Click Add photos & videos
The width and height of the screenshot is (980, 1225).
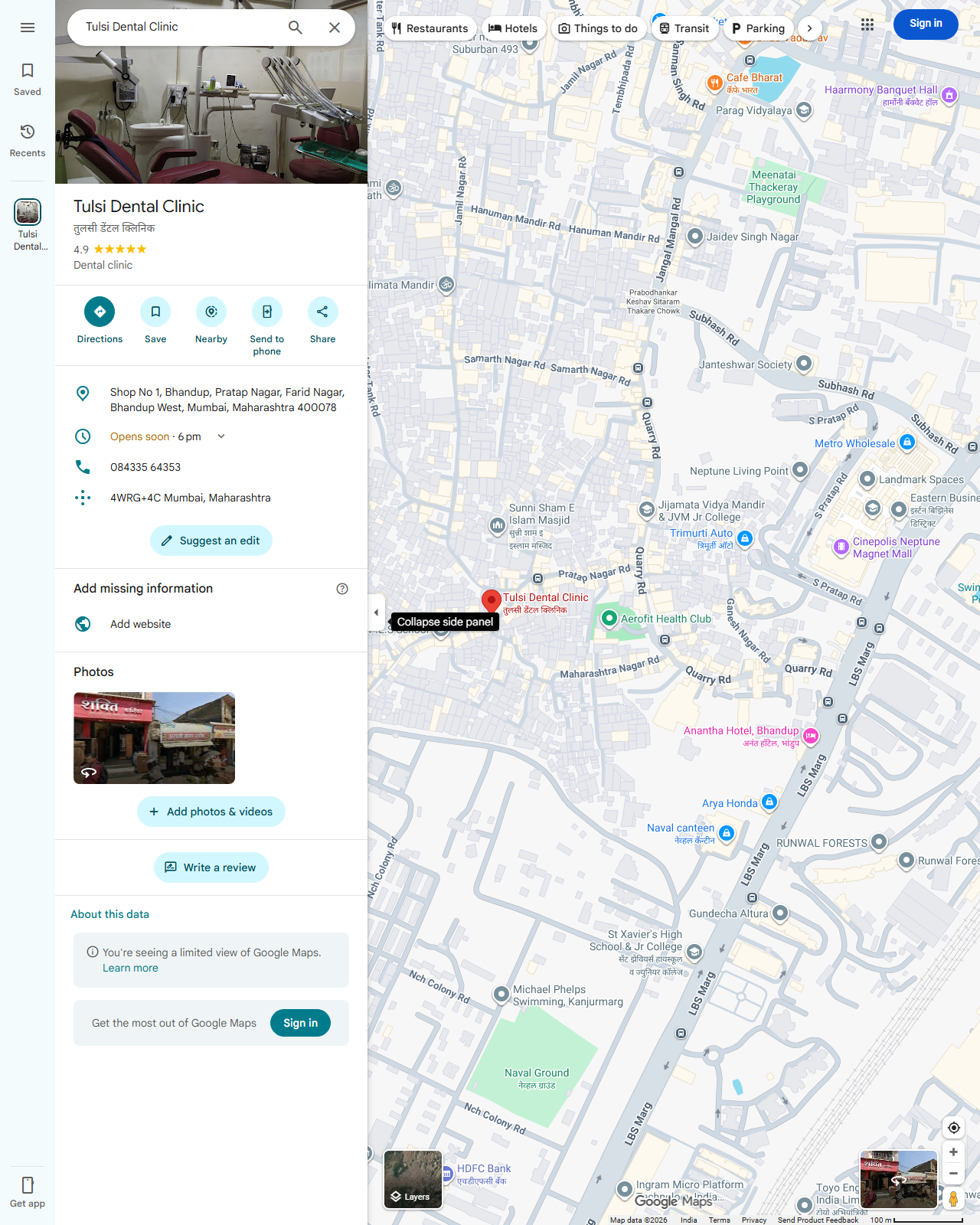pyautogui.click(x=211, y=812)
